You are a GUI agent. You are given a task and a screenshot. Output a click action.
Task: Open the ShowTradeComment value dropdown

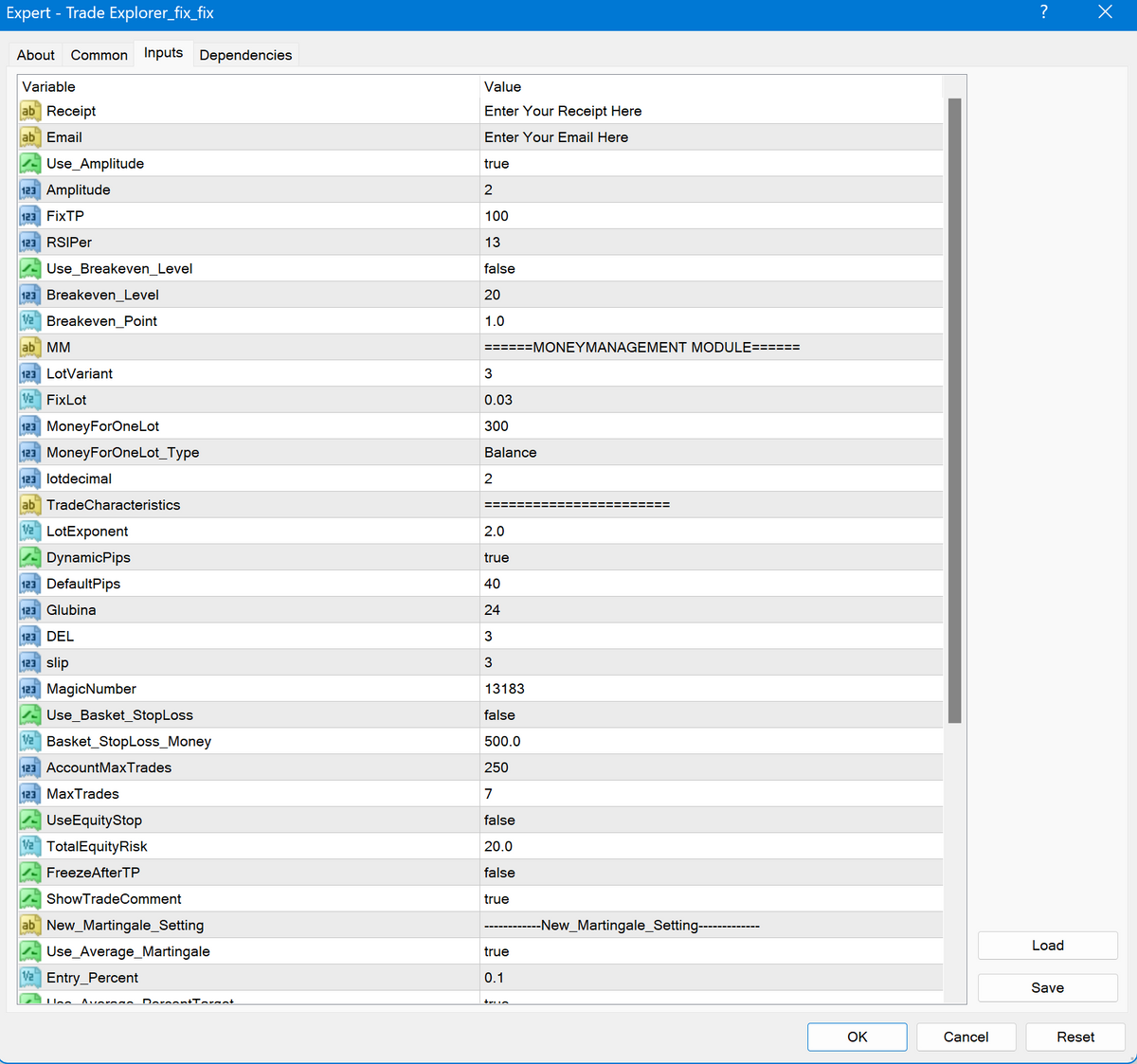click(x=711, y=899)
